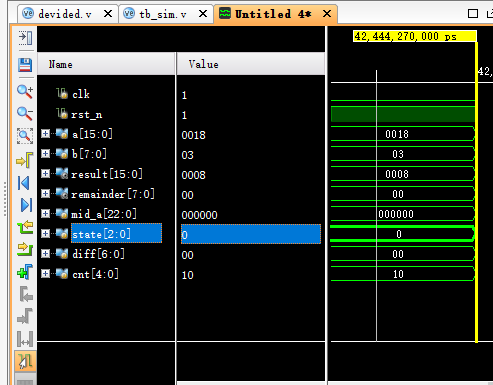Image resolution: width=493 pixels, height=385 pixels.
Task: Expand the remainder[7:0] bus
Action: click(45, 193)
